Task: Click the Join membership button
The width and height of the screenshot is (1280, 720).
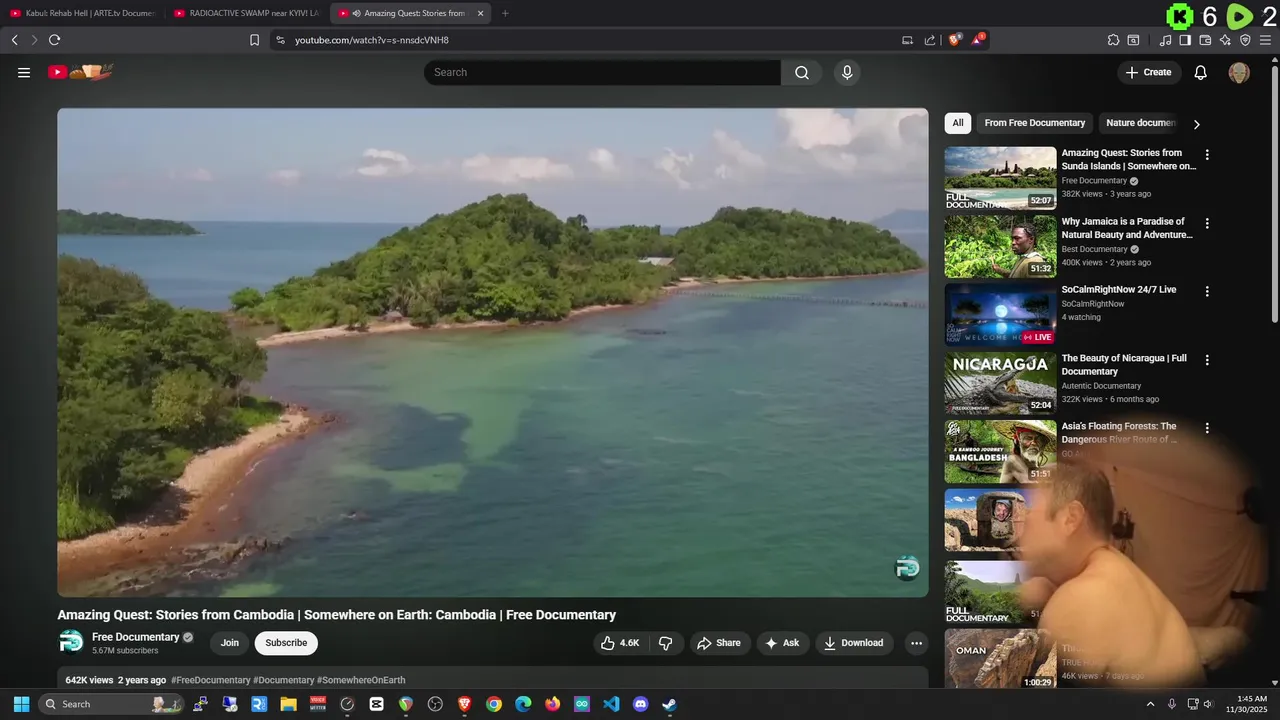Action: pos(230,643)
